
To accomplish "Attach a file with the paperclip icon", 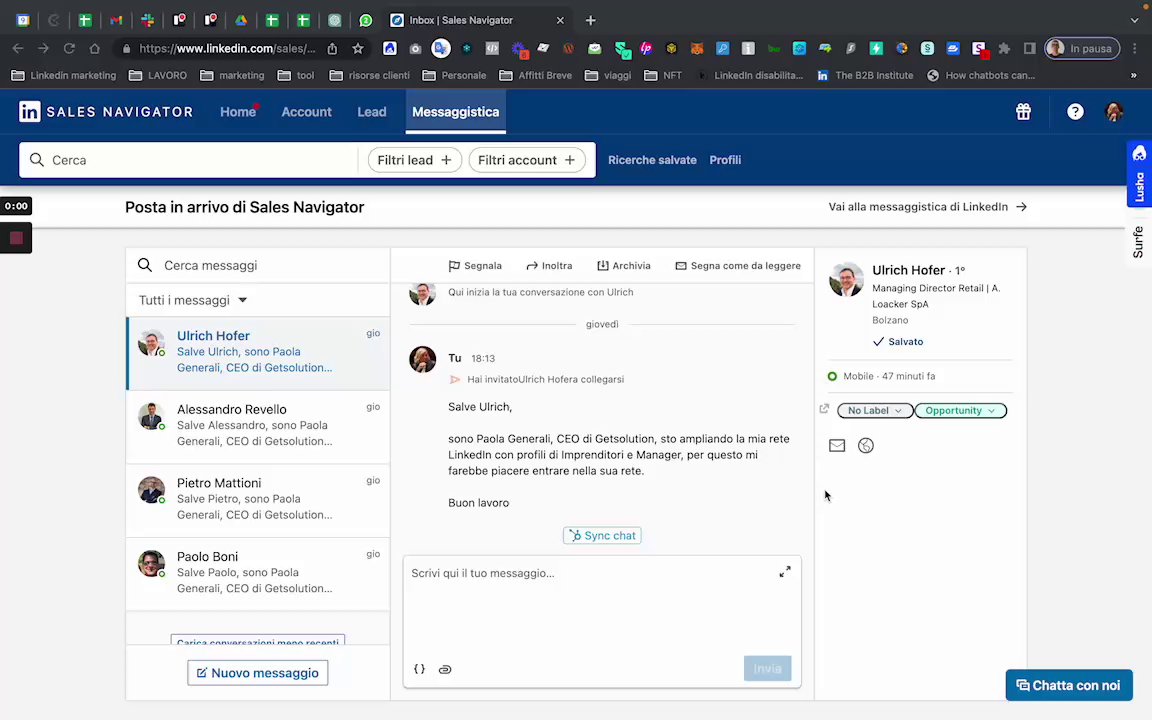I will click(444, 669).
